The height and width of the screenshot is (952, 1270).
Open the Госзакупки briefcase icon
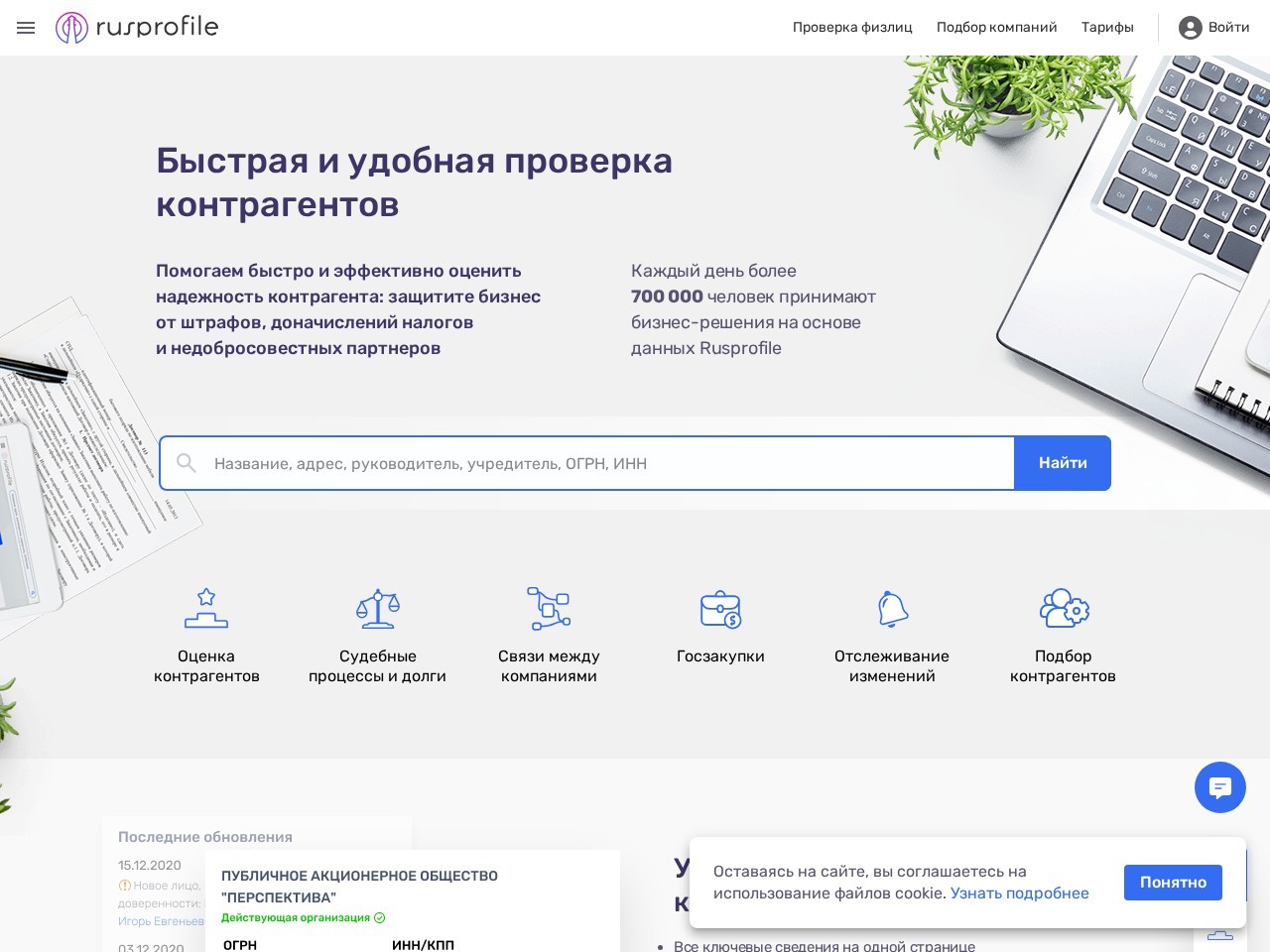(x=720, y=609)
